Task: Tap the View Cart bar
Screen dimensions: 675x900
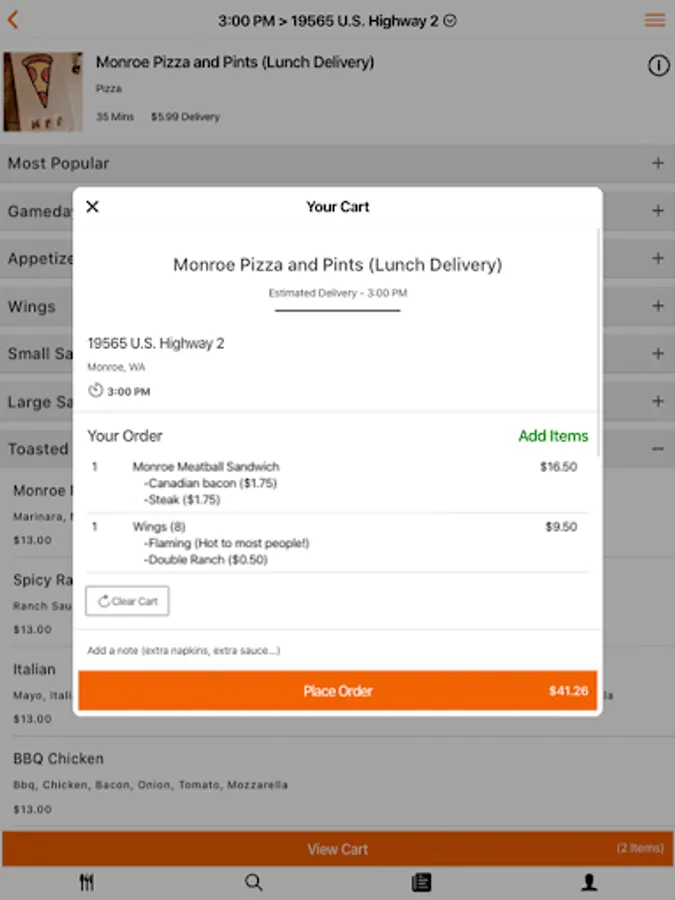Action: pyautogui.click(x=337, y=849)
